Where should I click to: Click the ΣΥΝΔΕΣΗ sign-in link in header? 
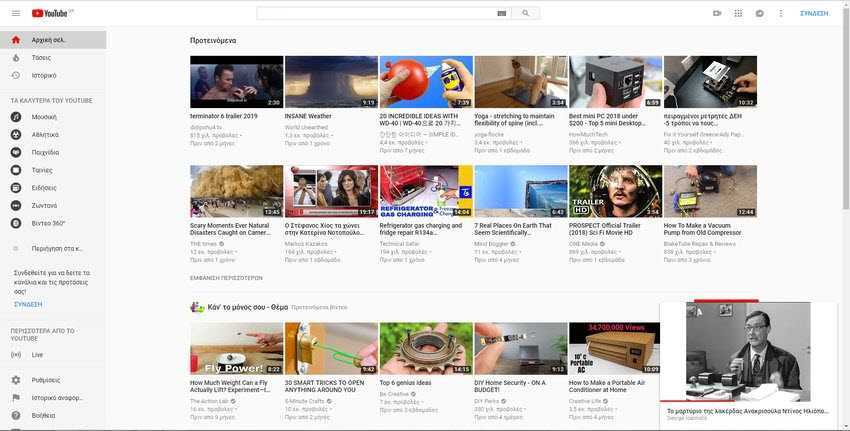[814, 13]
